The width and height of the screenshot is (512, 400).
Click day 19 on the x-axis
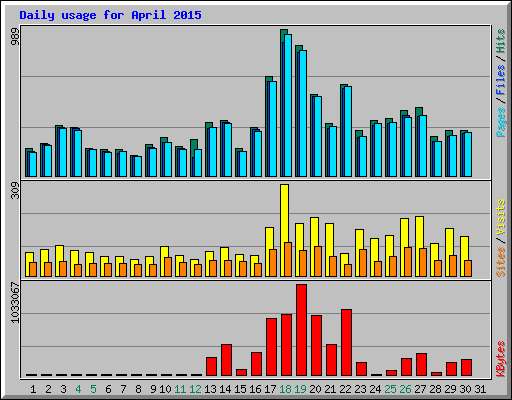[x=300, y=389]
